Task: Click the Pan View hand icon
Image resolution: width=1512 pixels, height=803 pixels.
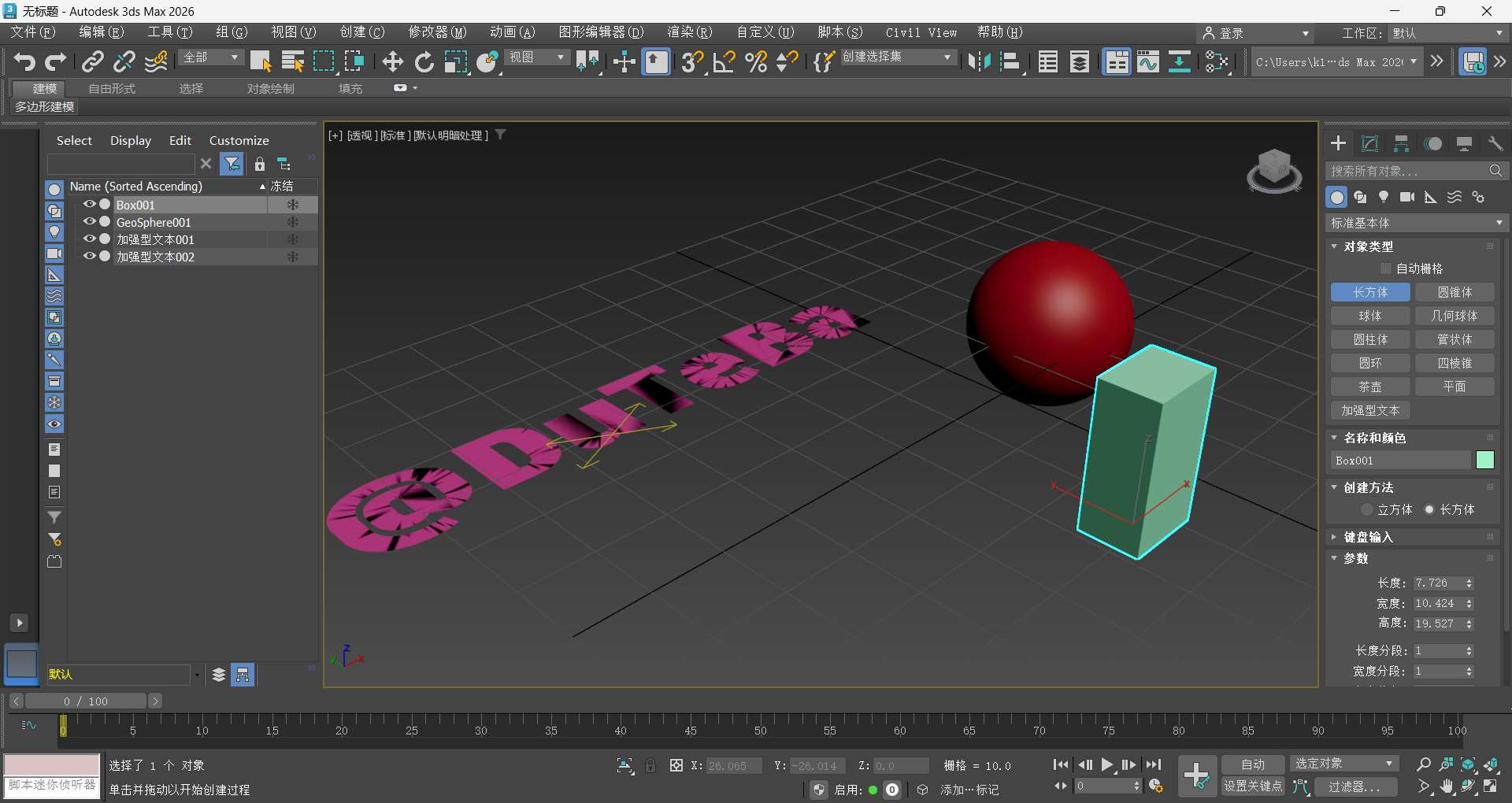Action: (1447, 786)
